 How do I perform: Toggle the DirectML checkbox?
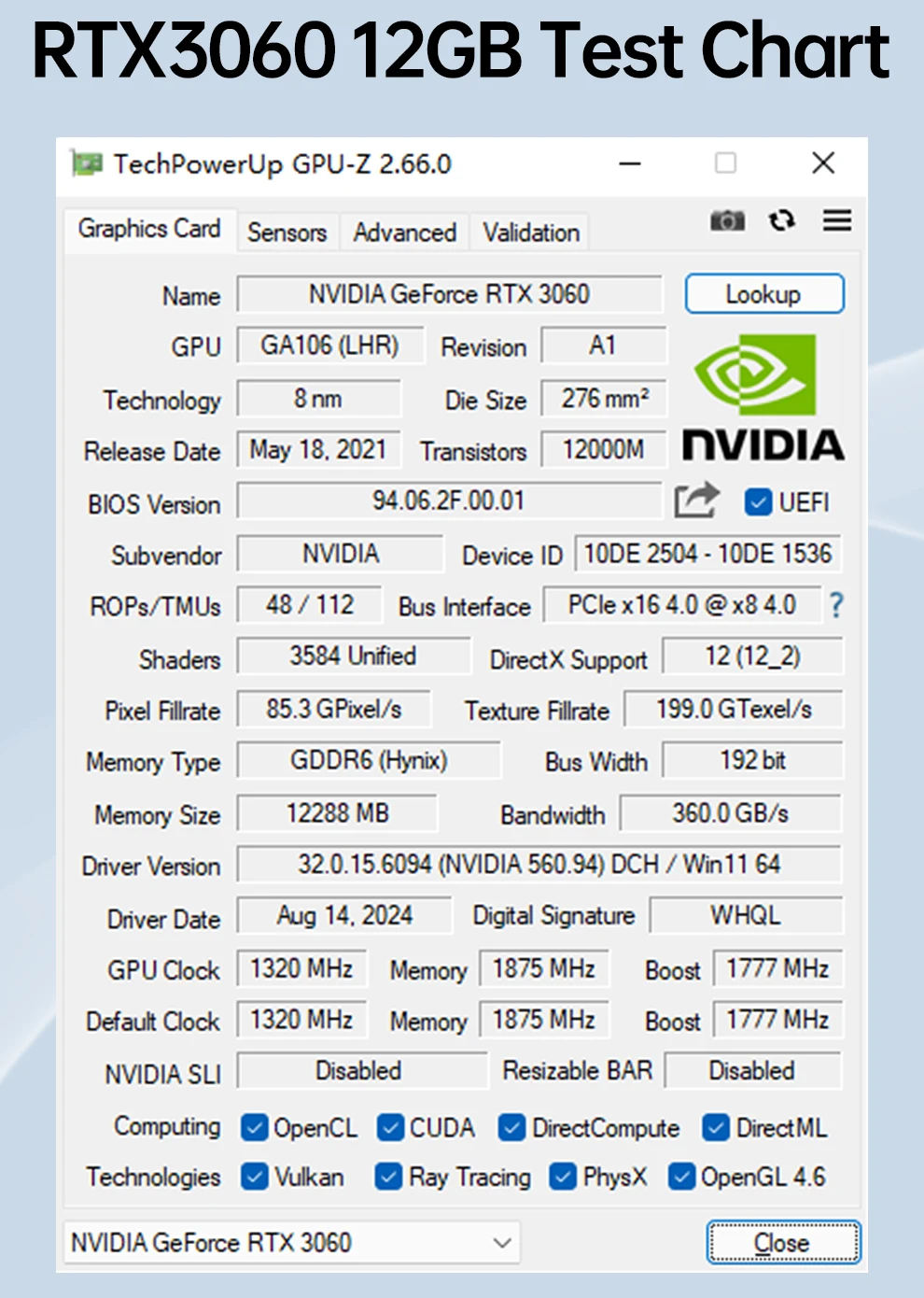coord(716,1128)
